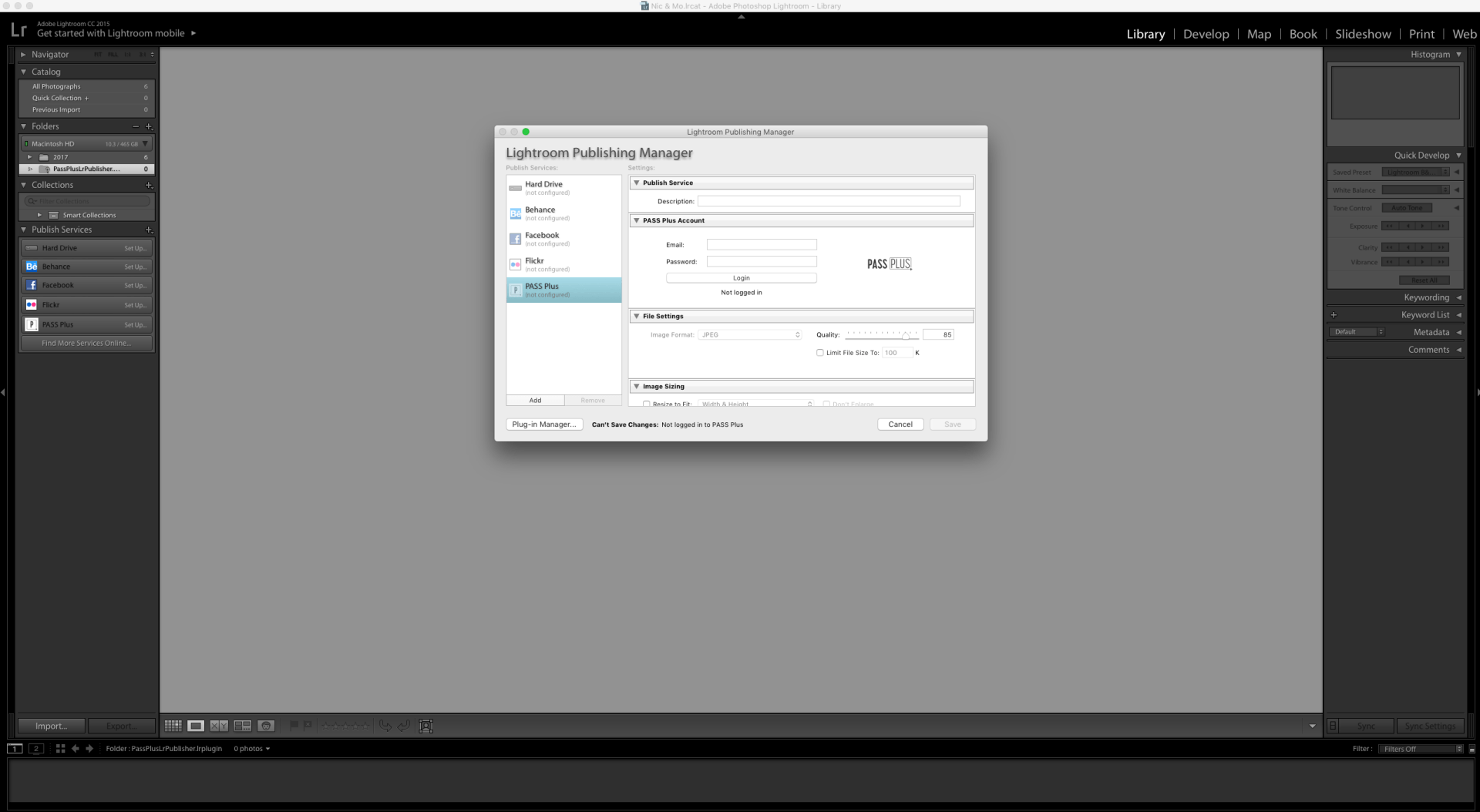Add a publish service with plus icon

coord(149,230)
